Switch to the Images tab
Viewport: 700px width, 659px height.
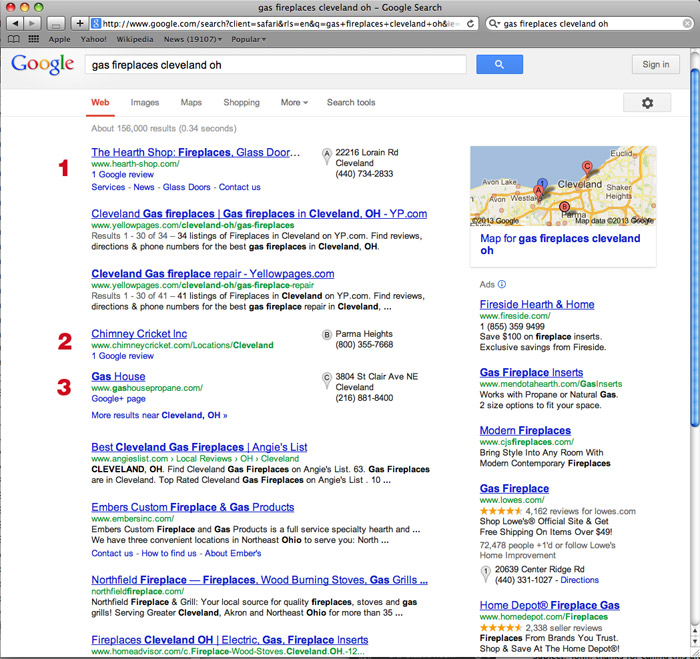click(x=145, y=103)
